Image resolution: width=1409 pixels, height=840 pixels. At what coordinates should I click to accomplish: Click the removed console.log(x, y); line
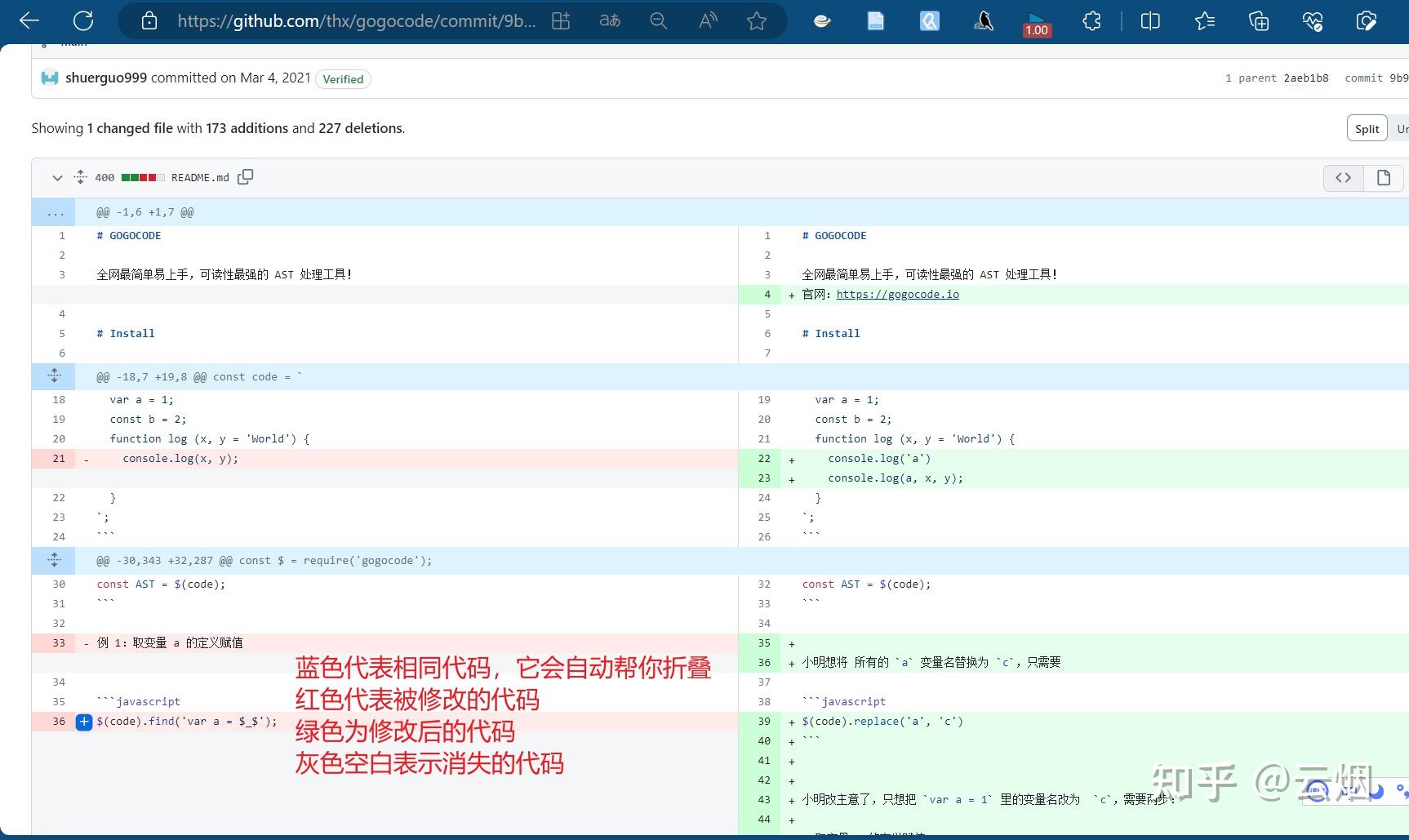[180, 459]
